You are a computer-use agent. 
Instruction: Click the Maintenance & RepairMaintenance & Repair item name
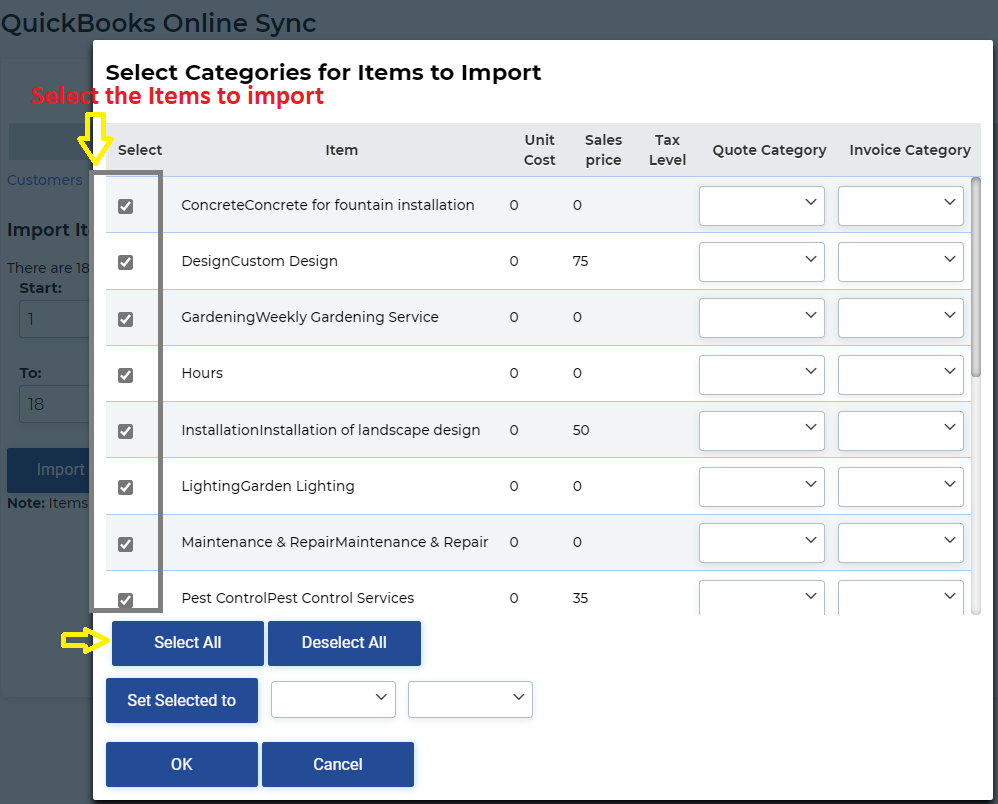click(x=335, y=542)
